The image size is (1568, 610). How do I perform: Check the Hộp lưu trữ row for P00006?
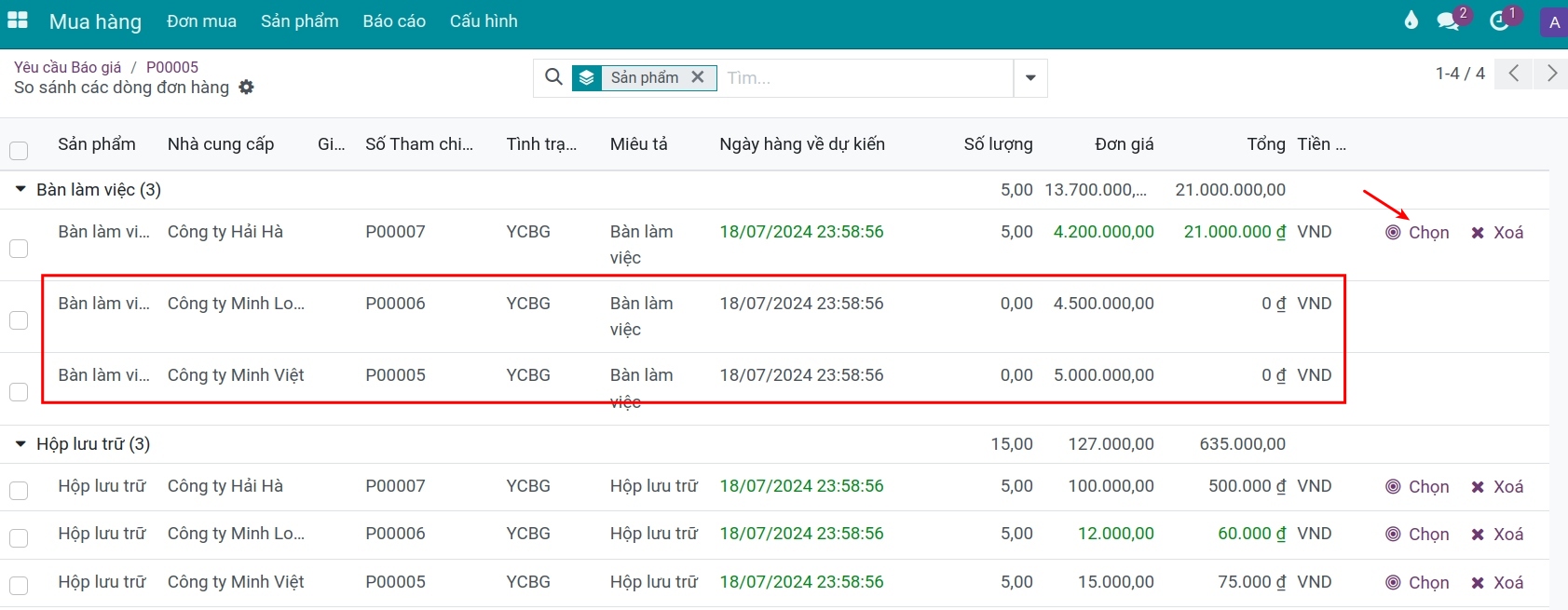19,537
